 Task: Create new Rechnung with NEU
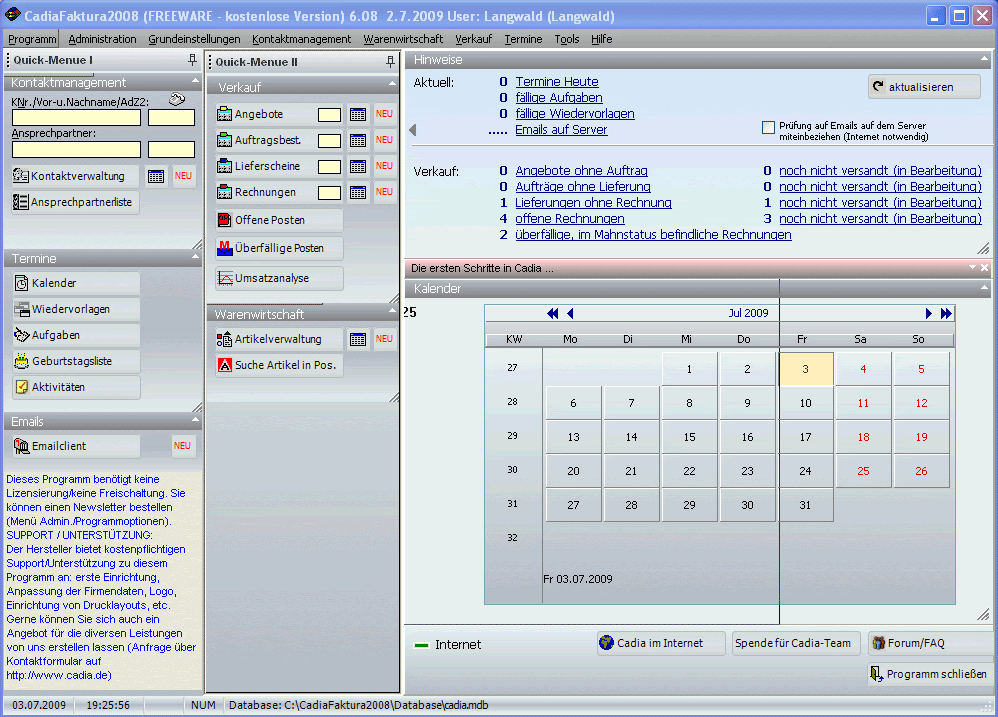pos(384,193)
